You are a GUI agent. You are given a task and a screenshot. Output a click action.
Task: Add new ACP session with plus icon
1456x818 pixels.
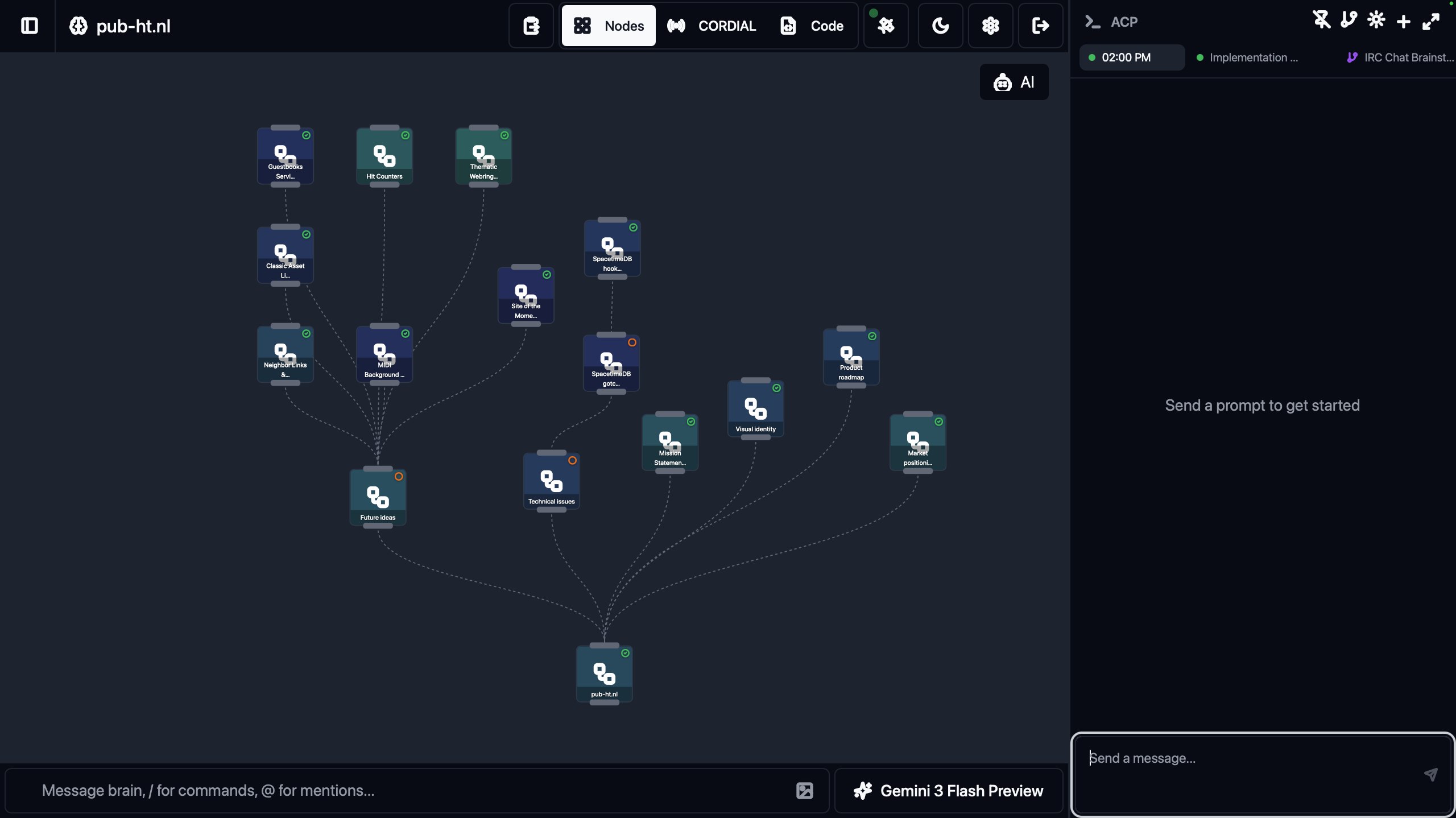click(x=1403, y=22)
